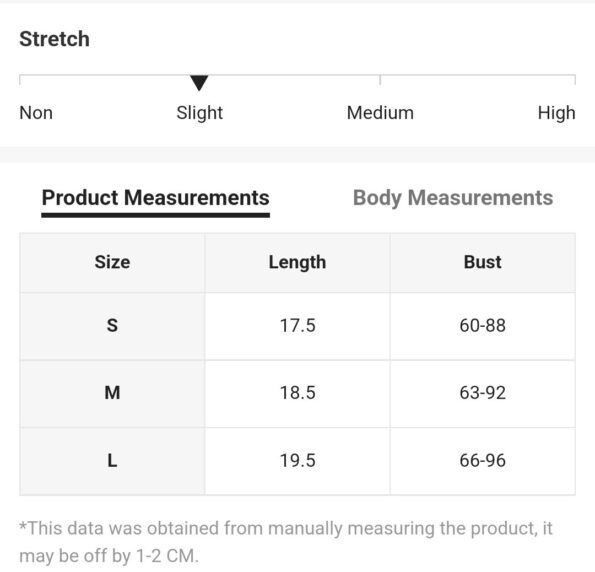Click the Medium stretch label
Screen dimensions: 595x572
380,113
